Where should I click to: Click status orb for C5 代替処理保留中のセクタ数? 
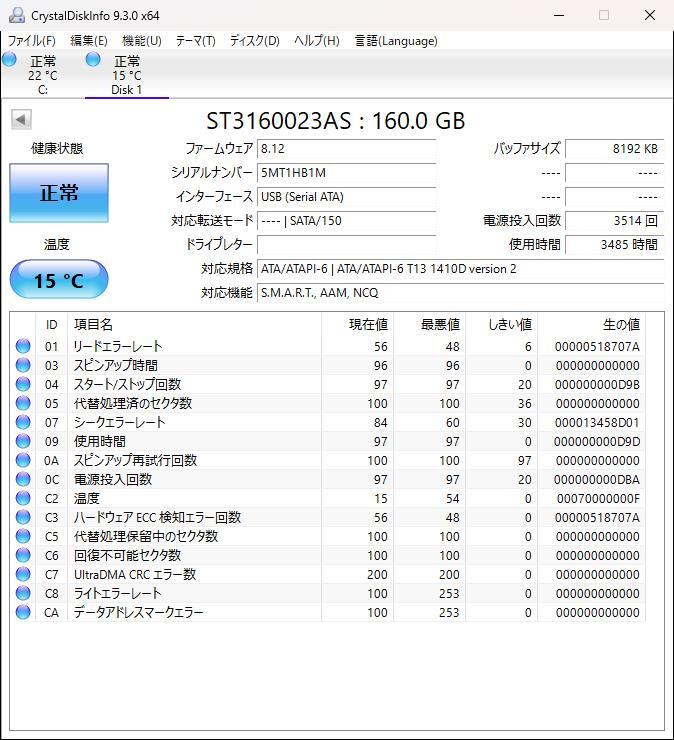23,536
